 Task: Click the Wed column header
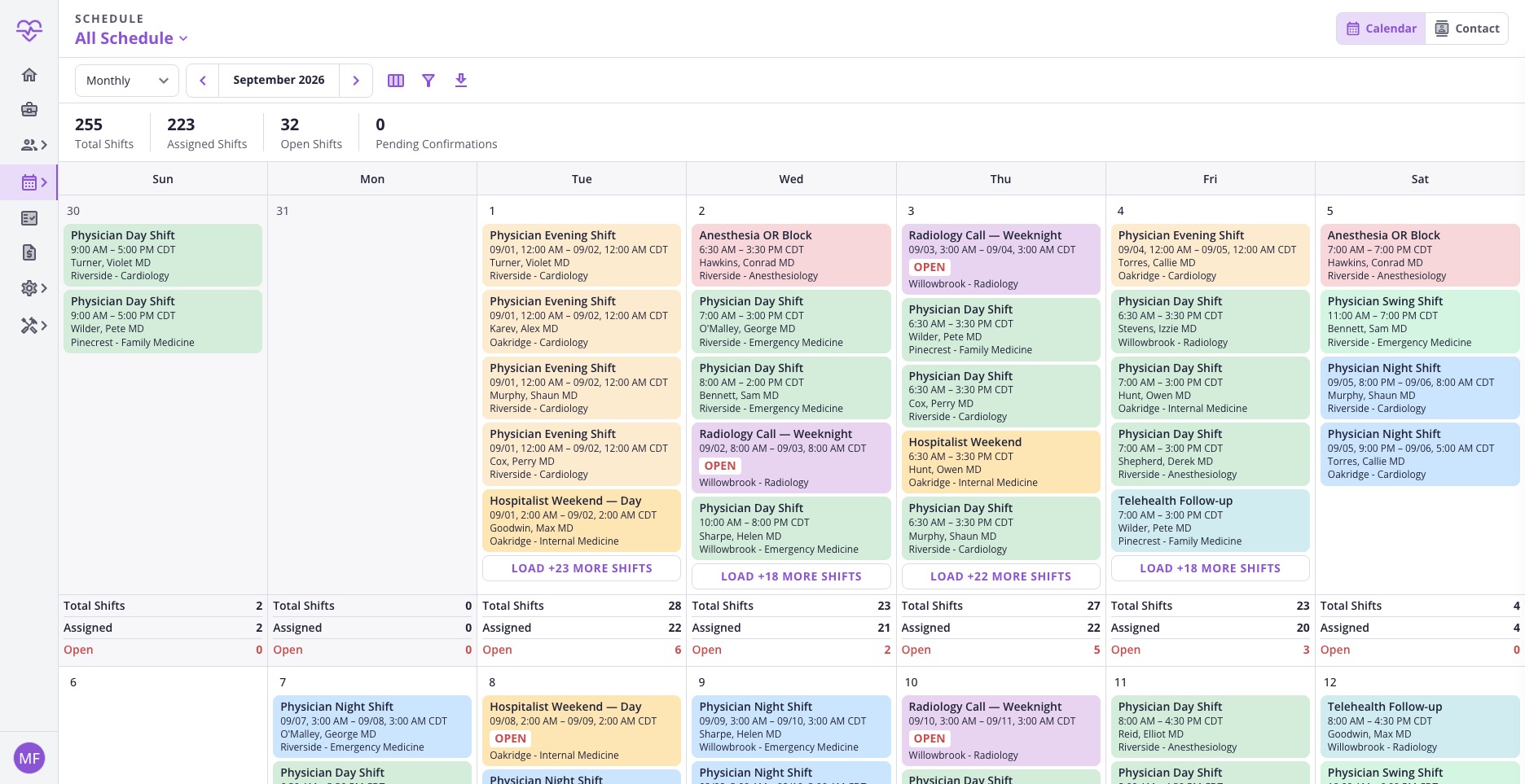[791, 179]
